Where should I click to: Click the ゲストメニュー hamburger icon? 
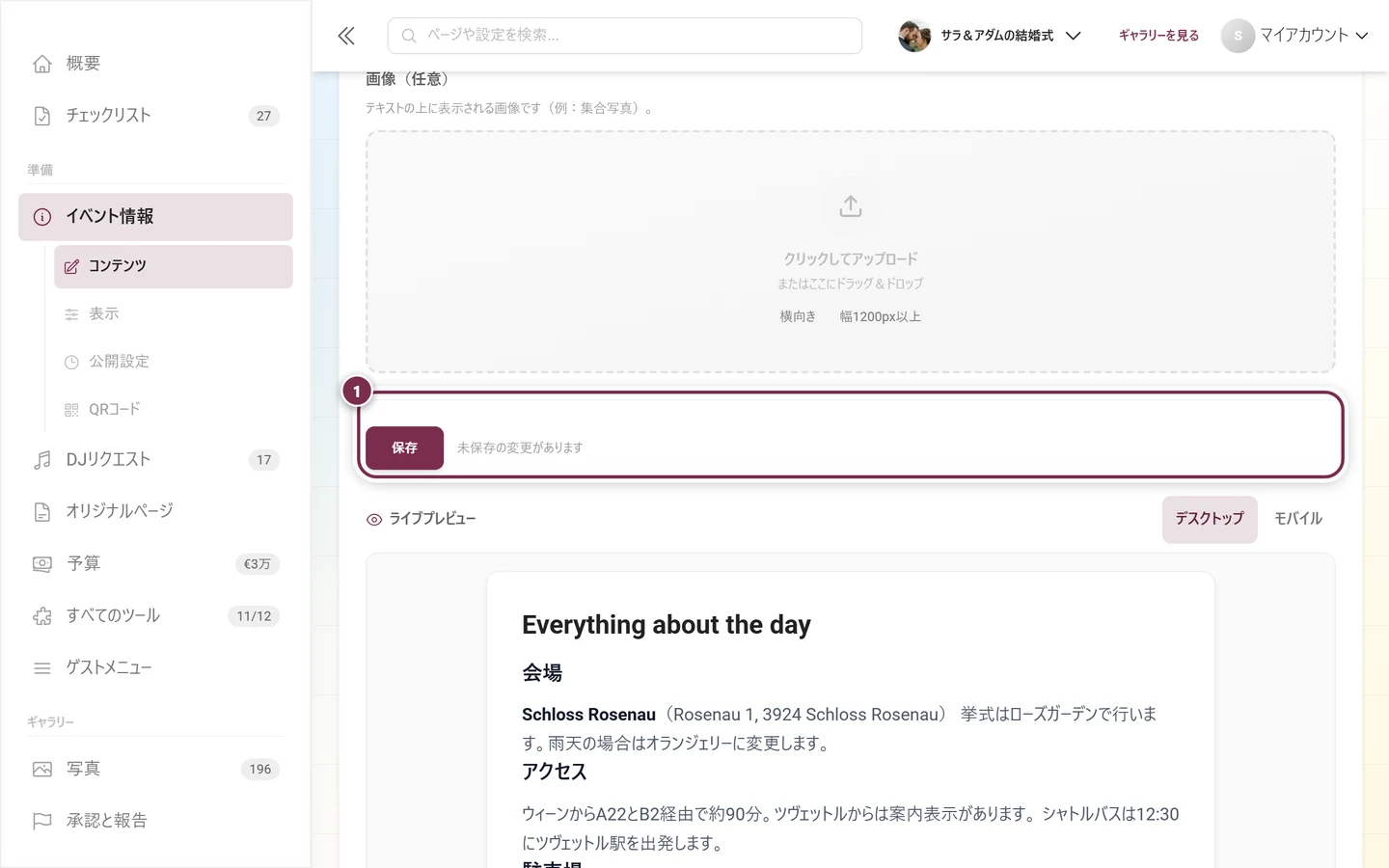click(x=42, y=668)
